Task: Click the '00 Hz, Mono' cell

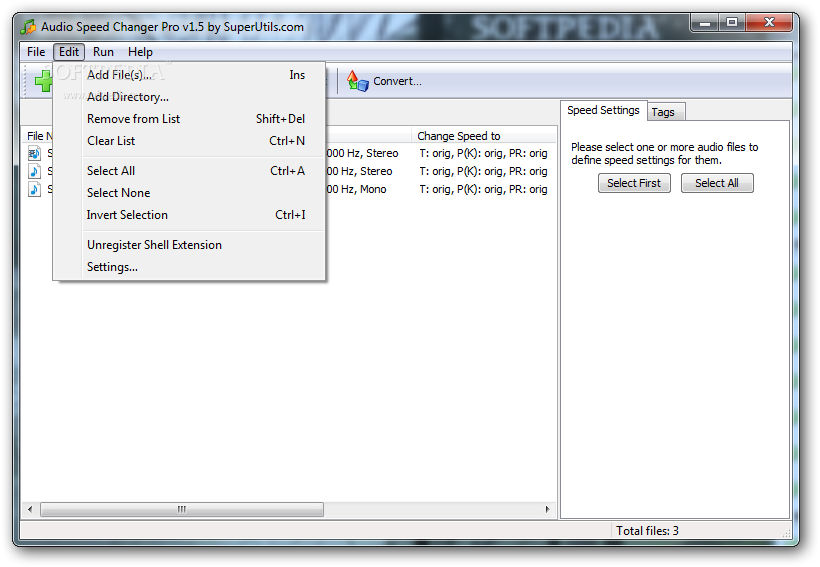Action: 357,189
